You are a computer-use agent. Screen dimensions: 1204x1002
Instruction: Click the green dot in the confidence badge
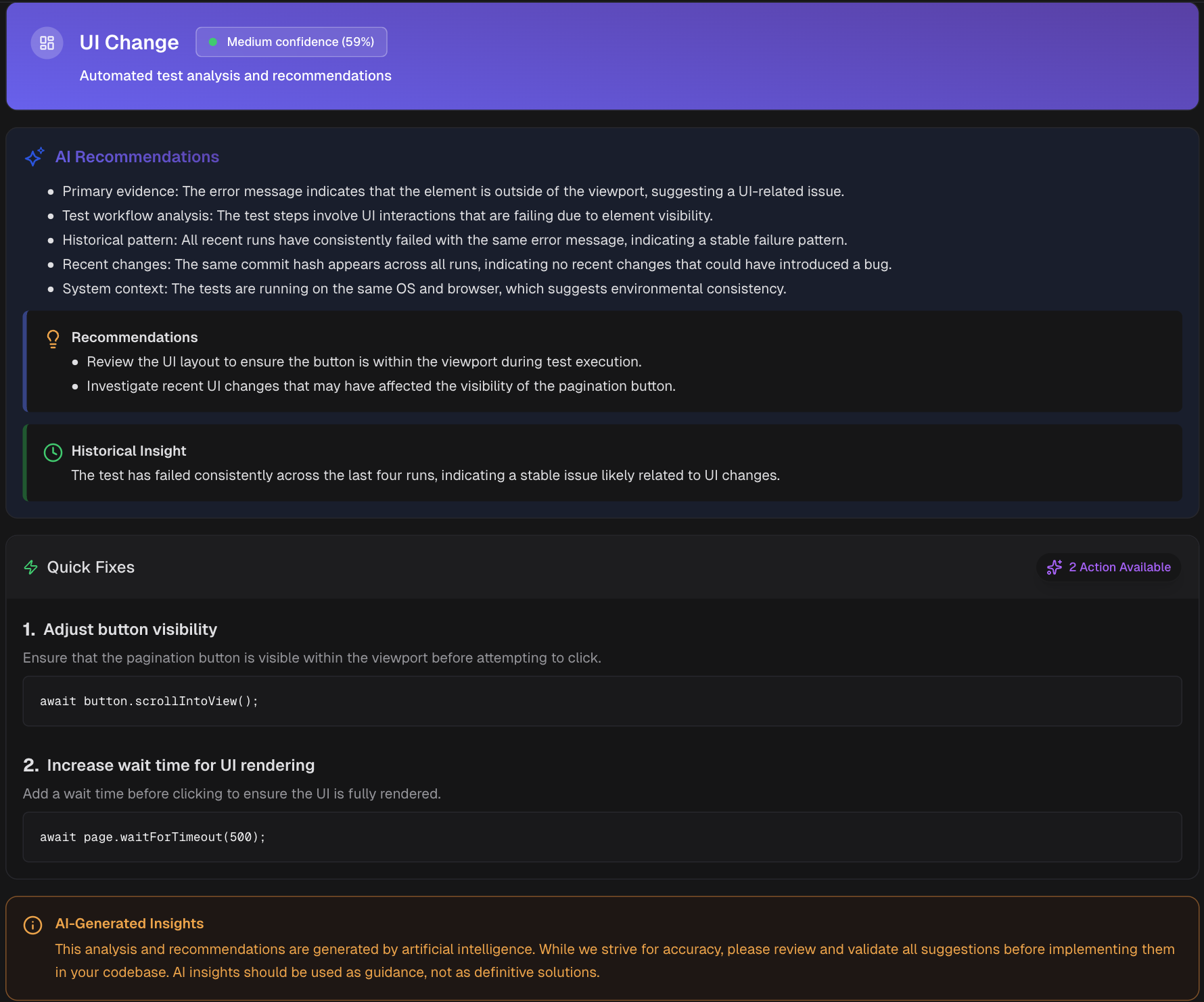(214, 41)
